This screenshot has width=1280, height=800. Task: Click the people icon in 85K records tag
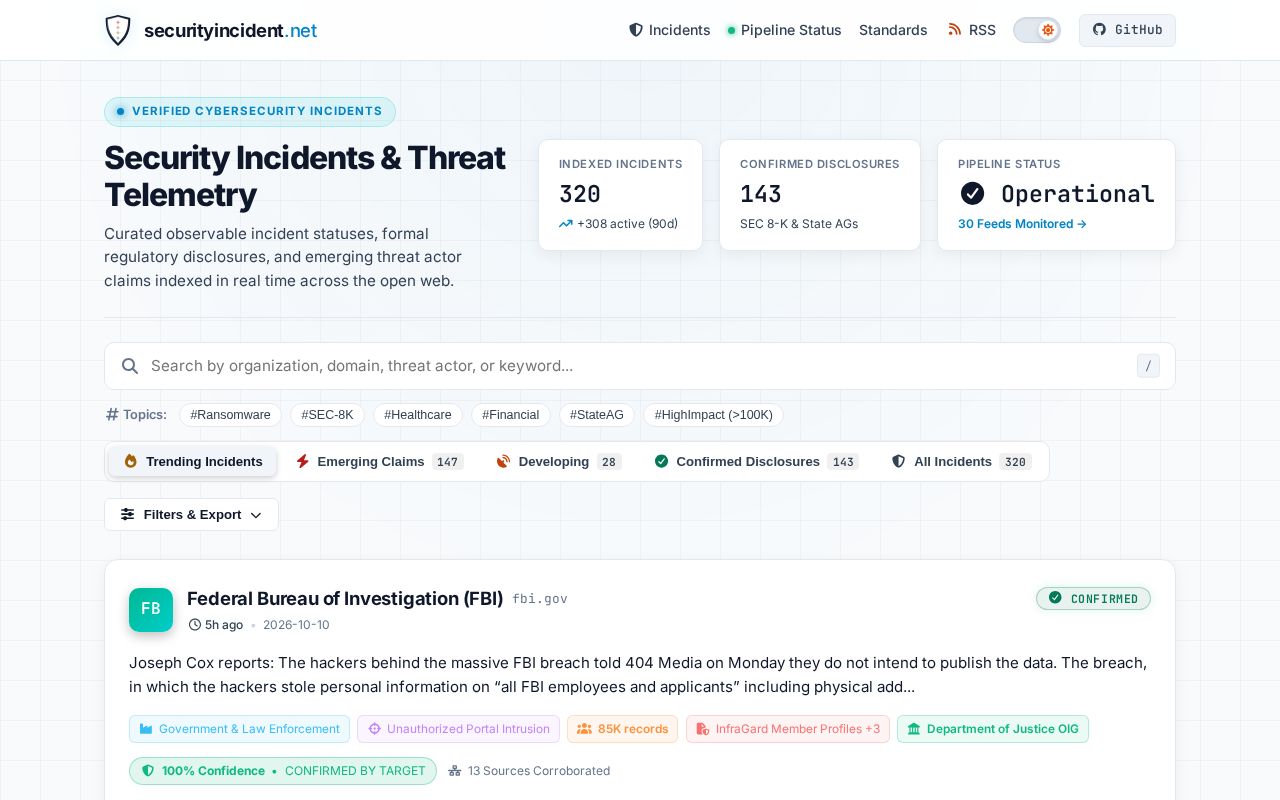[584, 729]
